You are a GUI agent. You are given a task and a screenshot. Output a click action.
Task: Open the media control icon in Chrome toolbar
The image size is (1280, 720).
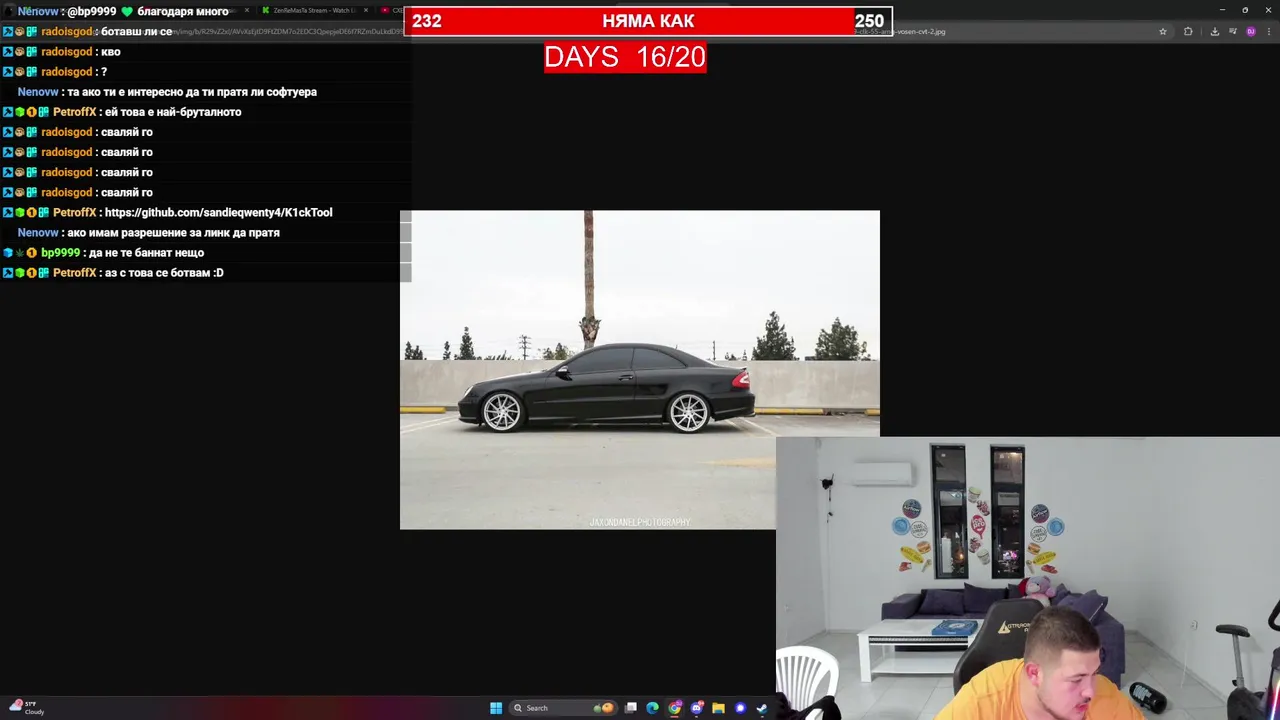click(1232, 31)
